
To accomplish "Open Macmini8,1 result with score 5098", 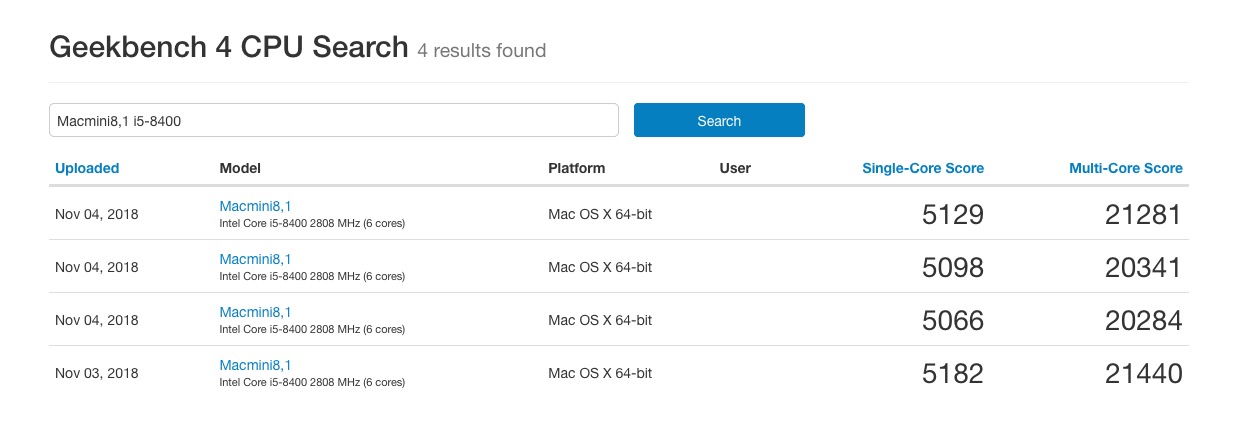I will [x=255, y=259].
